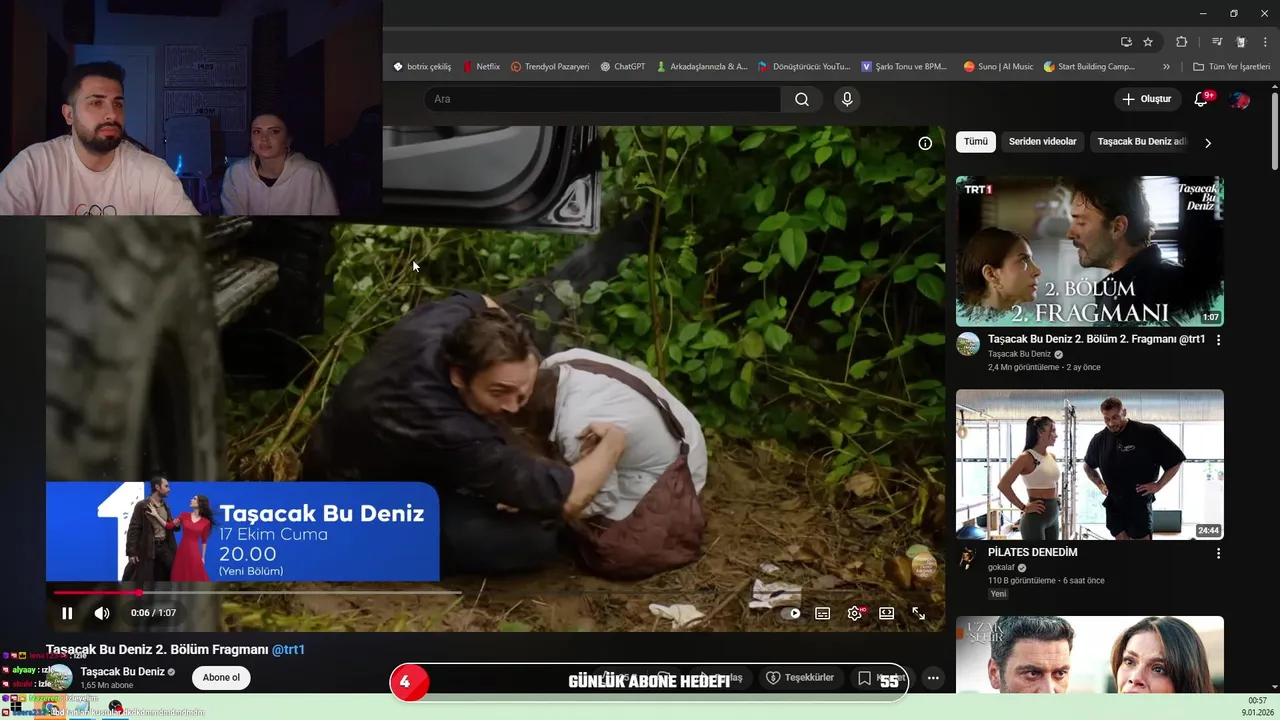Click the YouTube search magnifier button
The width and height of the screenshot is (1280, 720).
click(802, 99)
